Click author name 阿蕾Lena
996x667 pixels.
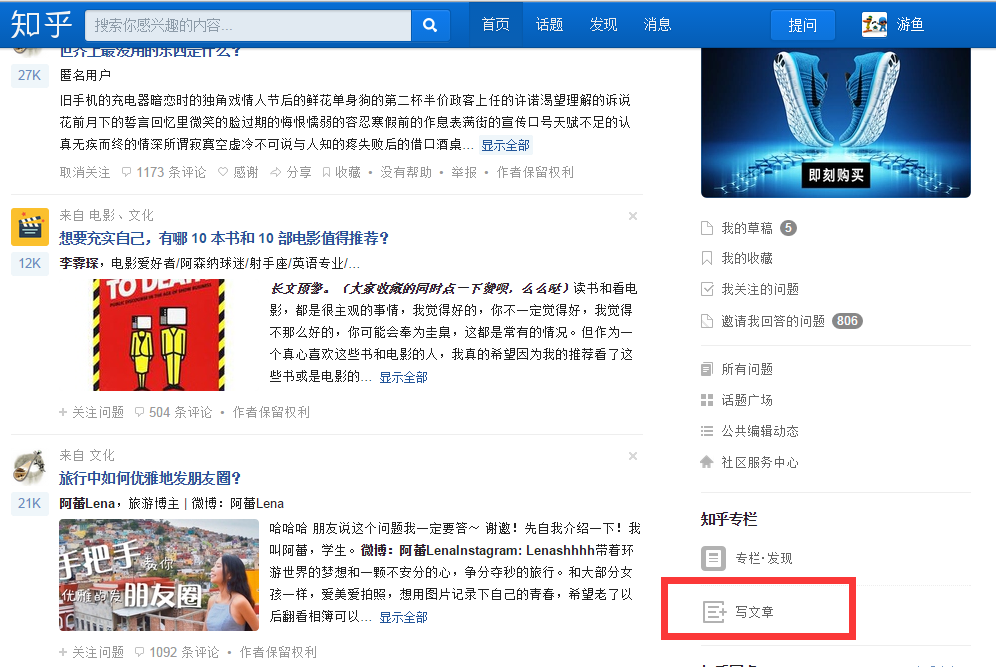click(x=87, y=504)
